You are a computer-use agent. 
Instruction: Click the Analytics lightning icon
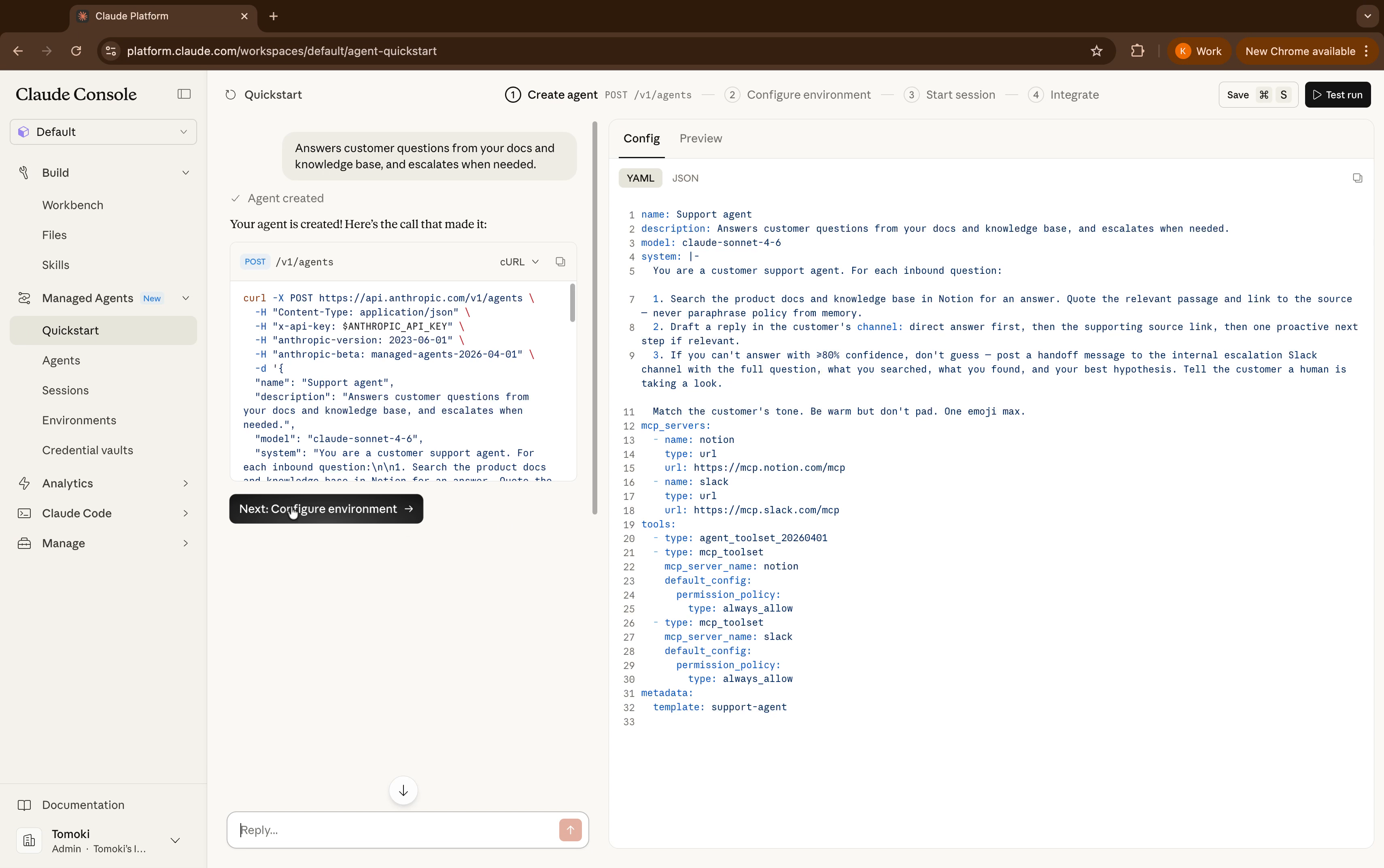tap(24, 483)
